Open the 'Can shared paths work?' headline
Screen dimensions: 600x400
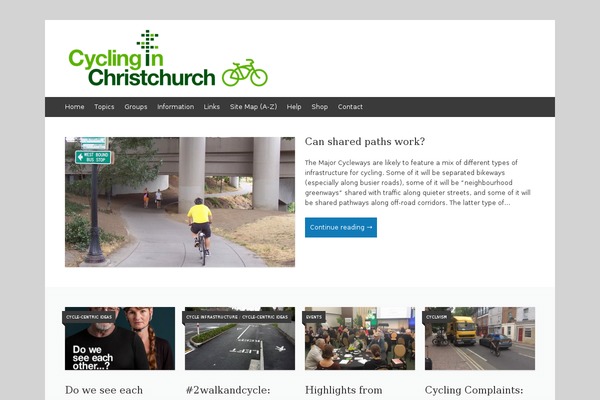[x=365, y=142]
